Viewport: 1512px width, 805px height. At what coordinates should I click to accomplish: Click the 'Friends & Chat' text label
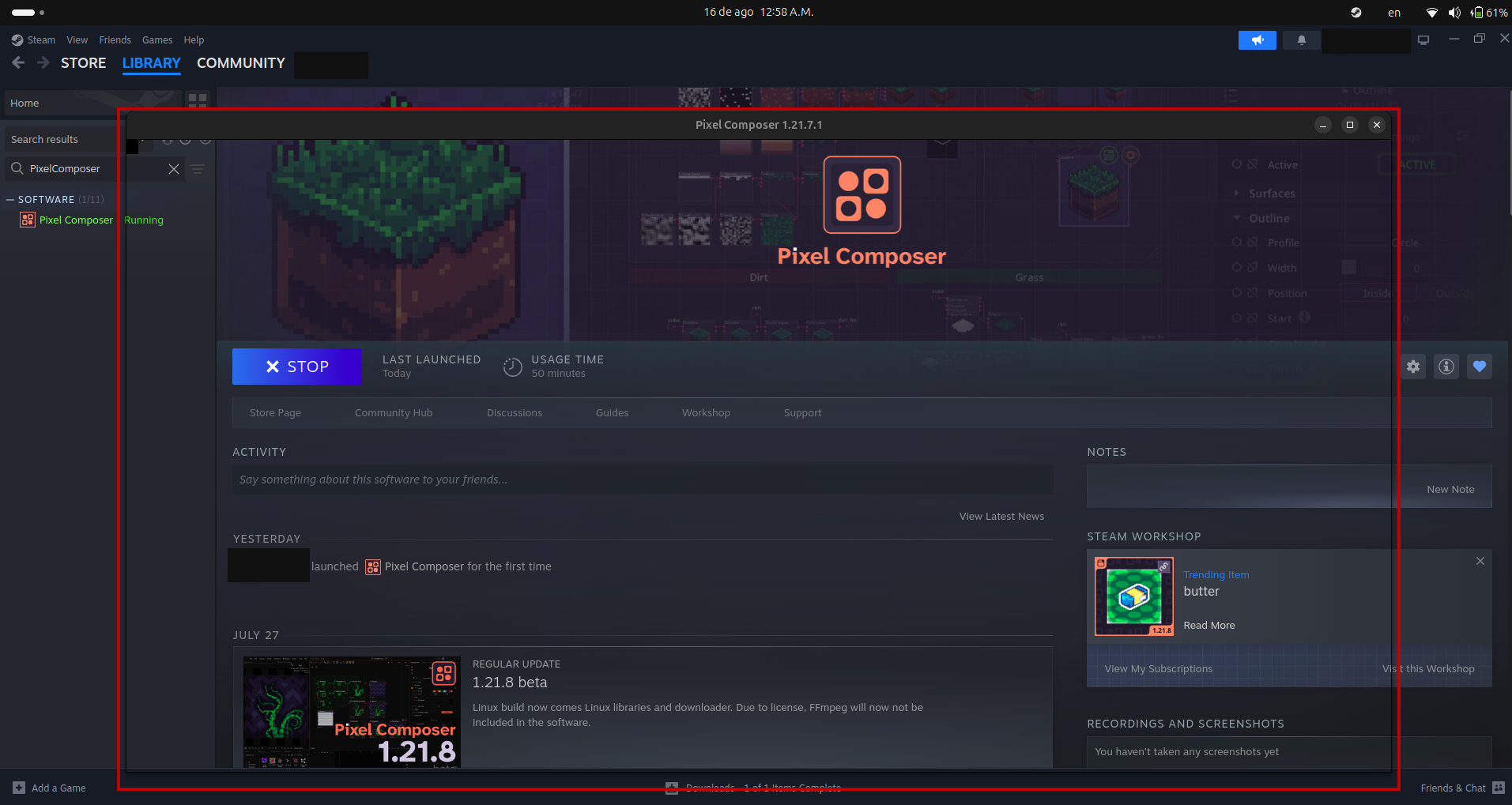tap(1453, 788)
